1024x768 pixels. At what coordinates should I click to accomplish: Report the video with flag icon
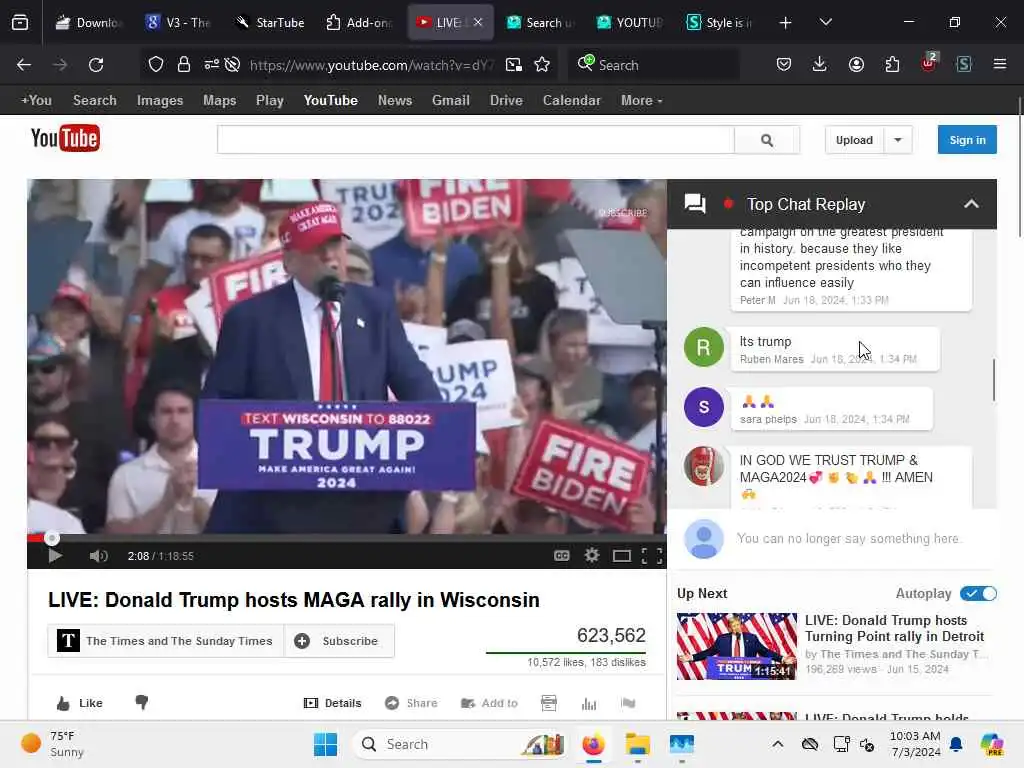[x=628, y=703]
